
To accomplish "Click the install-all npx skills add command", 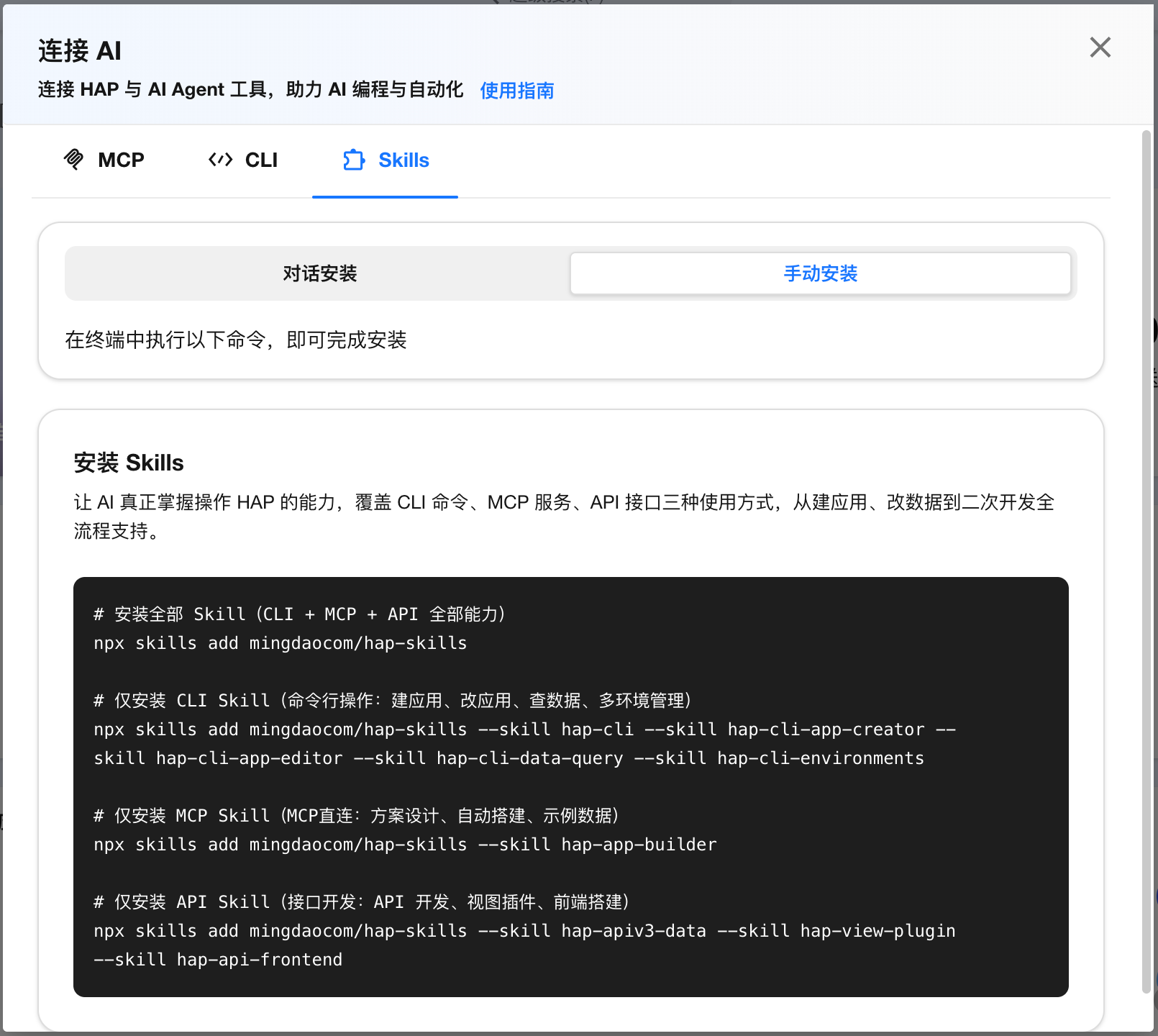I will click(x=281, y=643).
